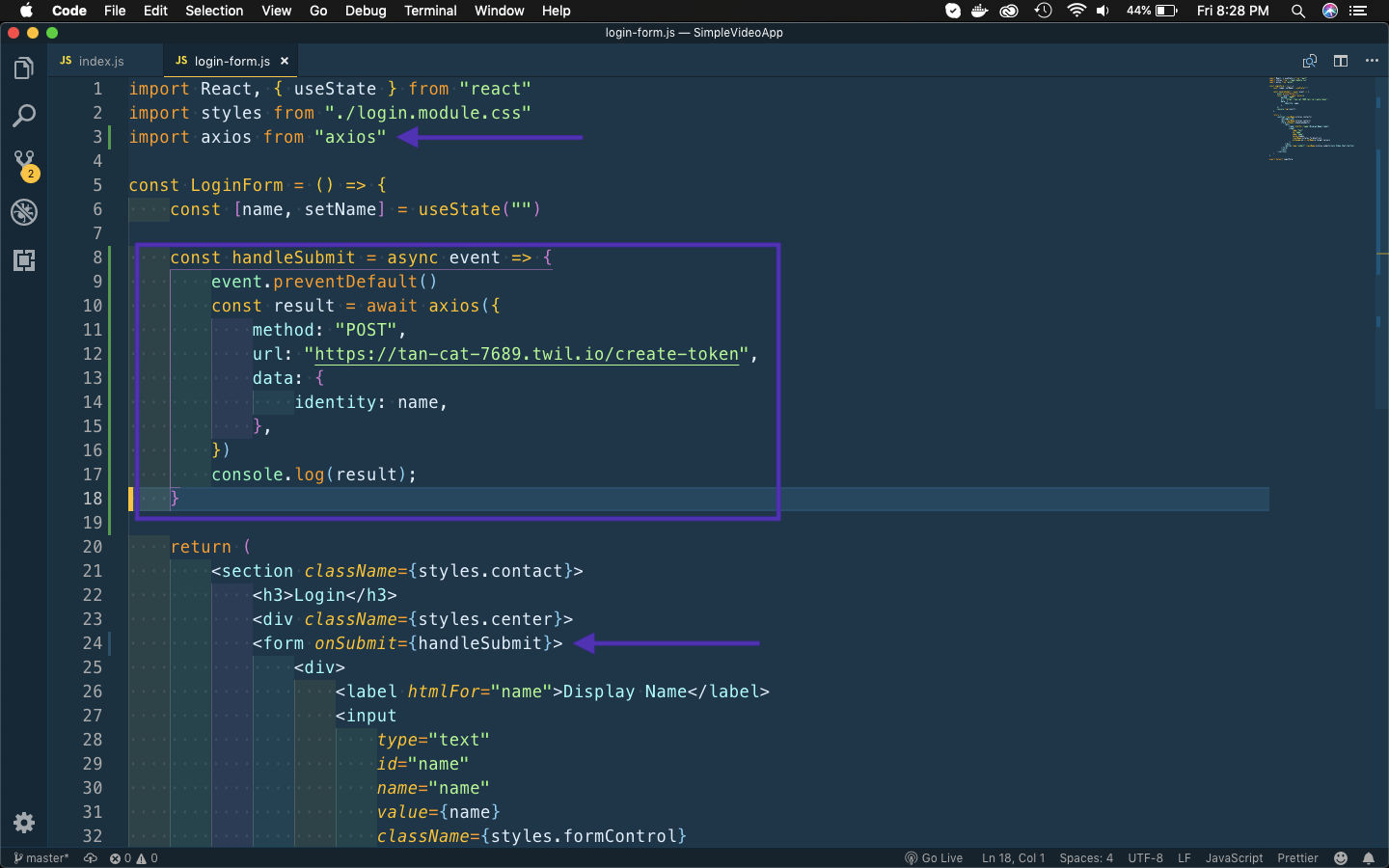The height and width of the screenshot is (868, 1389).
Task: Click the clock Fri 8:28 PM
Action: click(x=1233, y=11)
